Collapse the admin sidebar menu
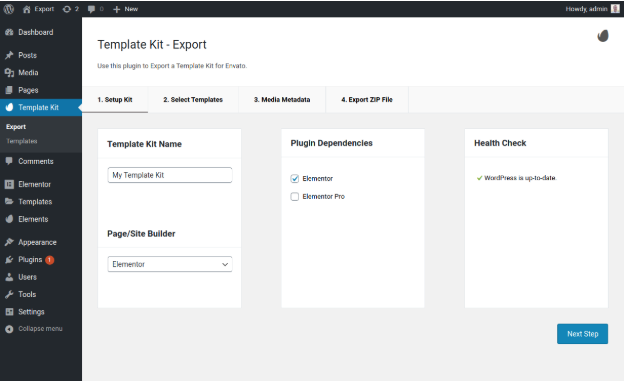Viewport: 625px width, 381px height. coord(34,329)
